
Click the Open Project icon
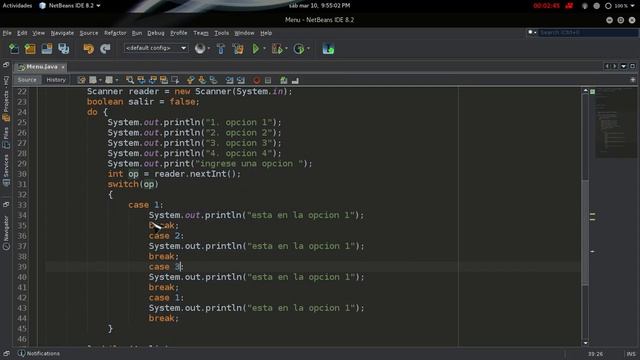coord(47,49)
